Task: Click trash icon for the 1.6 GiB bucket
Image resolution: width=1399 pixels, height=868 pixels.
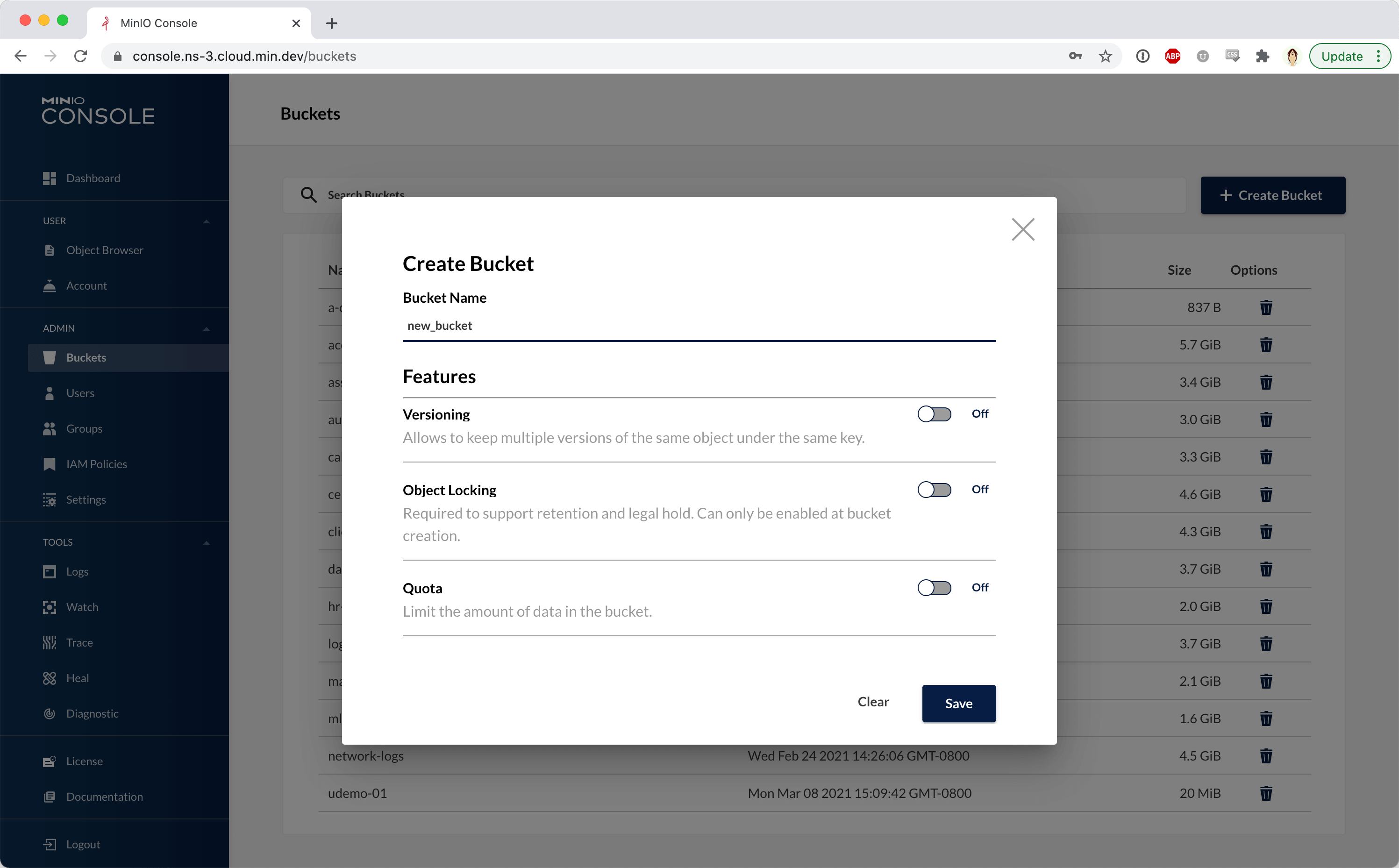Action: (1266, 718)
